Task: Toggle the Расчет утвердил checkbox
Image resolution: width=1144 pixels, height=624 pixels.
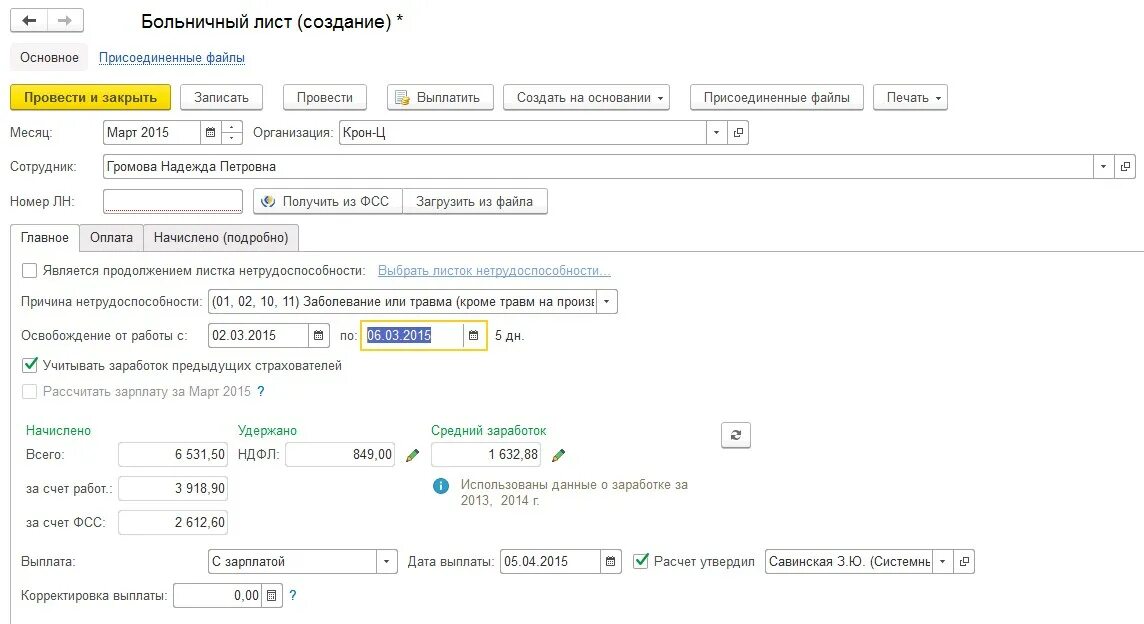Action: pyautogui.click(x=642, y=561)
